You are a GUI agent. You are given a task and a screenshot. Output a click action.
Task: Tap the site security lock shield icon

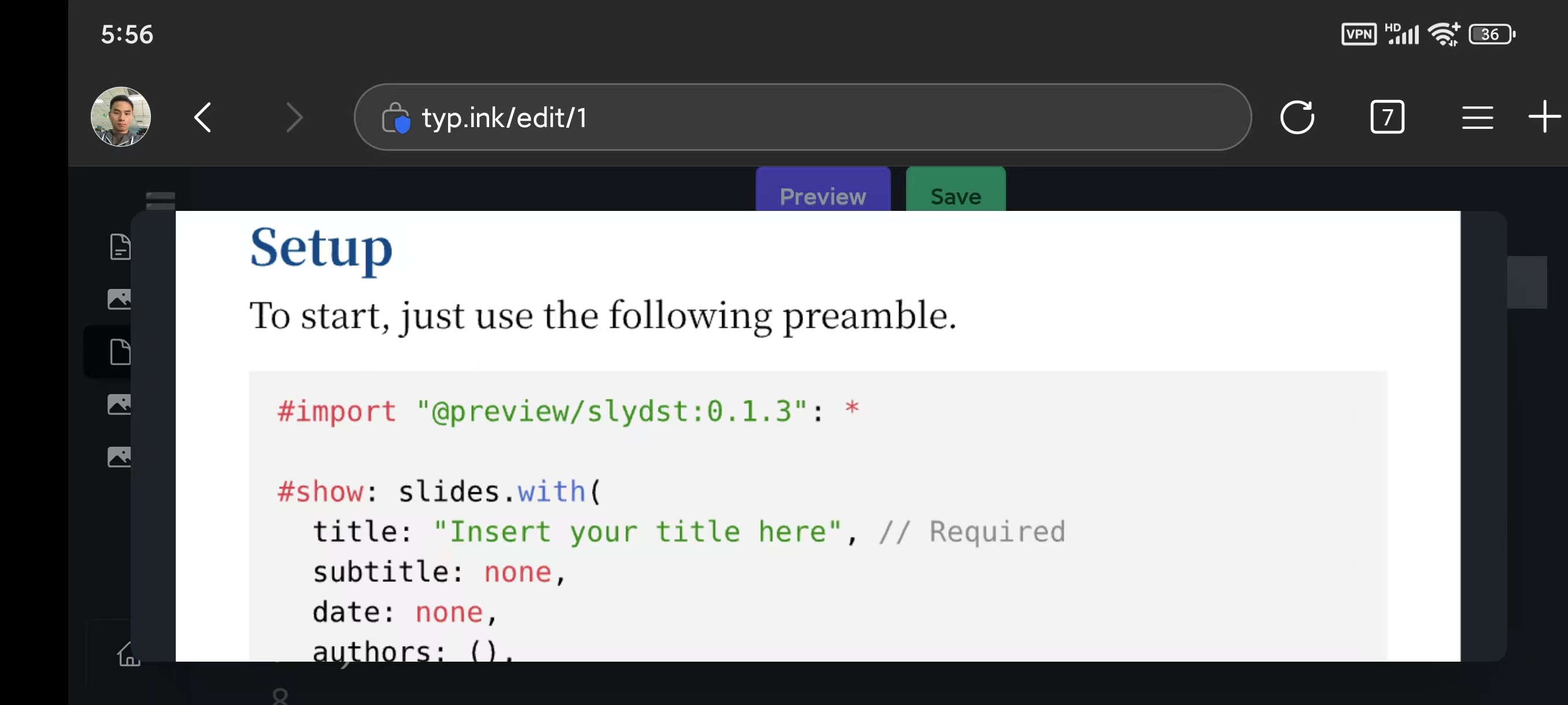coord(396,117)
